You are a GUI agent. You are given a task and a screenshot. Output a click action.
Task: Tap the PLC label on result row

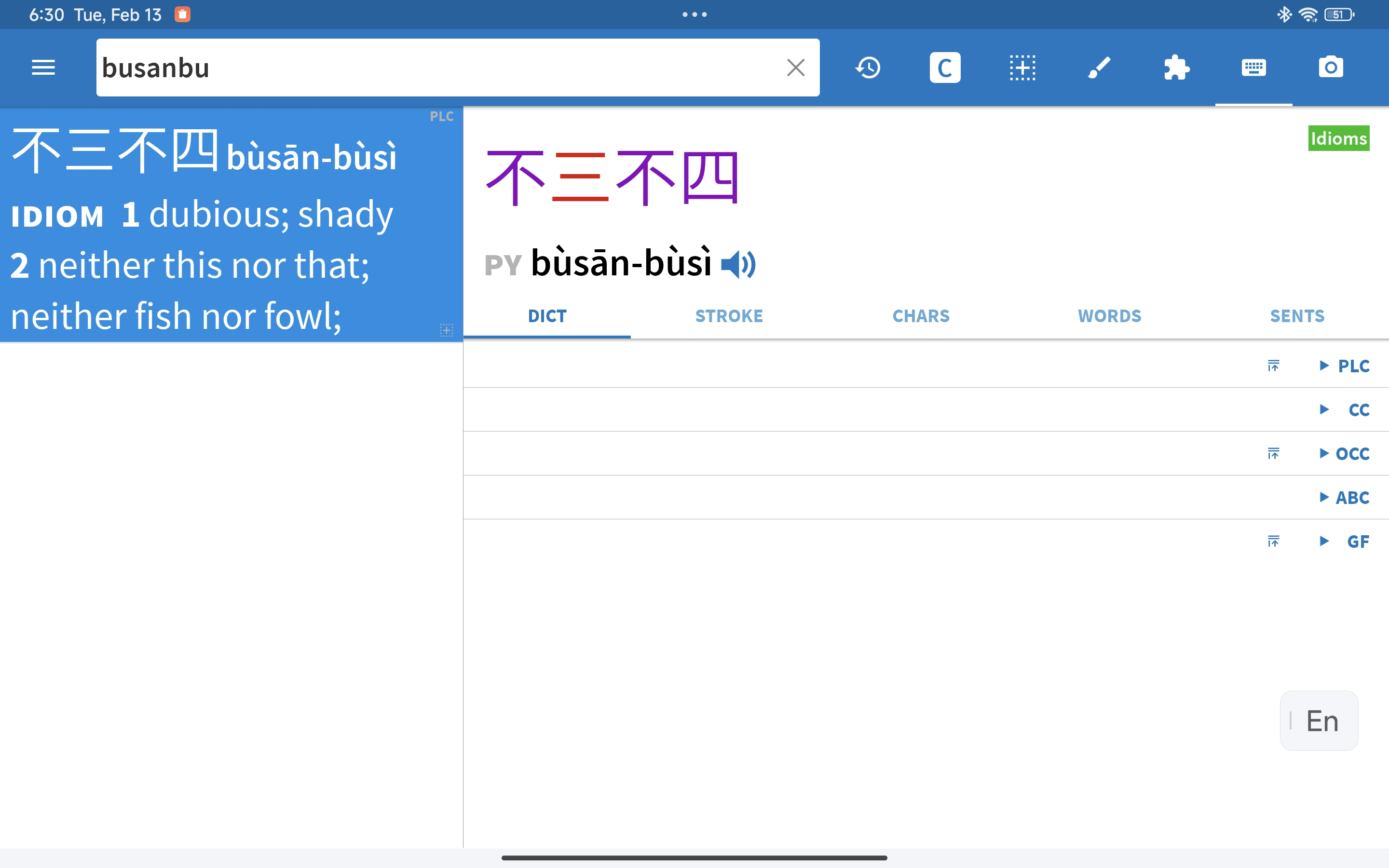(x=442, y=117)
